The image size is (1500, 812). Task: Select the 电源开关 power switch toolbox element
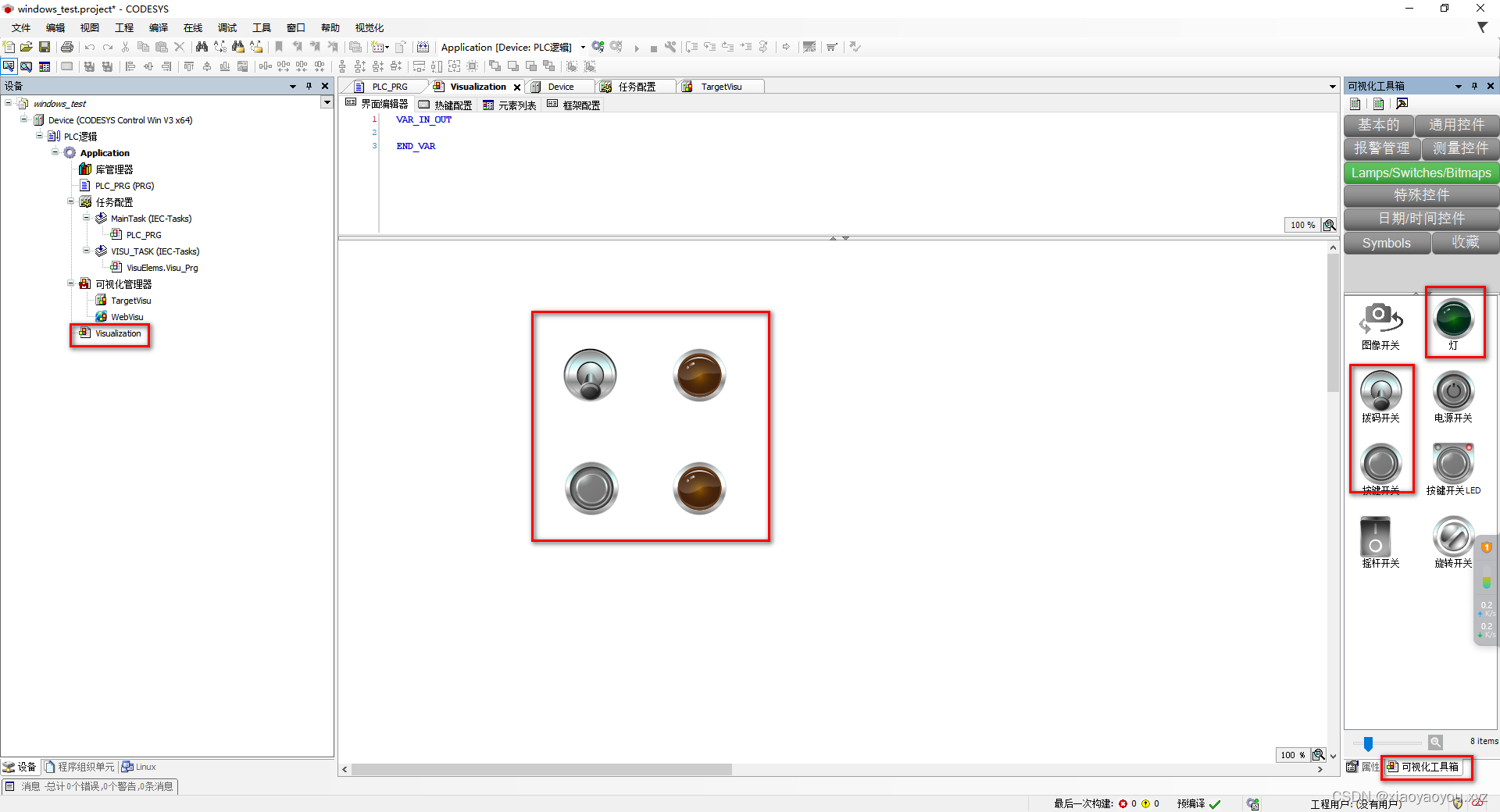point(1453,397)
